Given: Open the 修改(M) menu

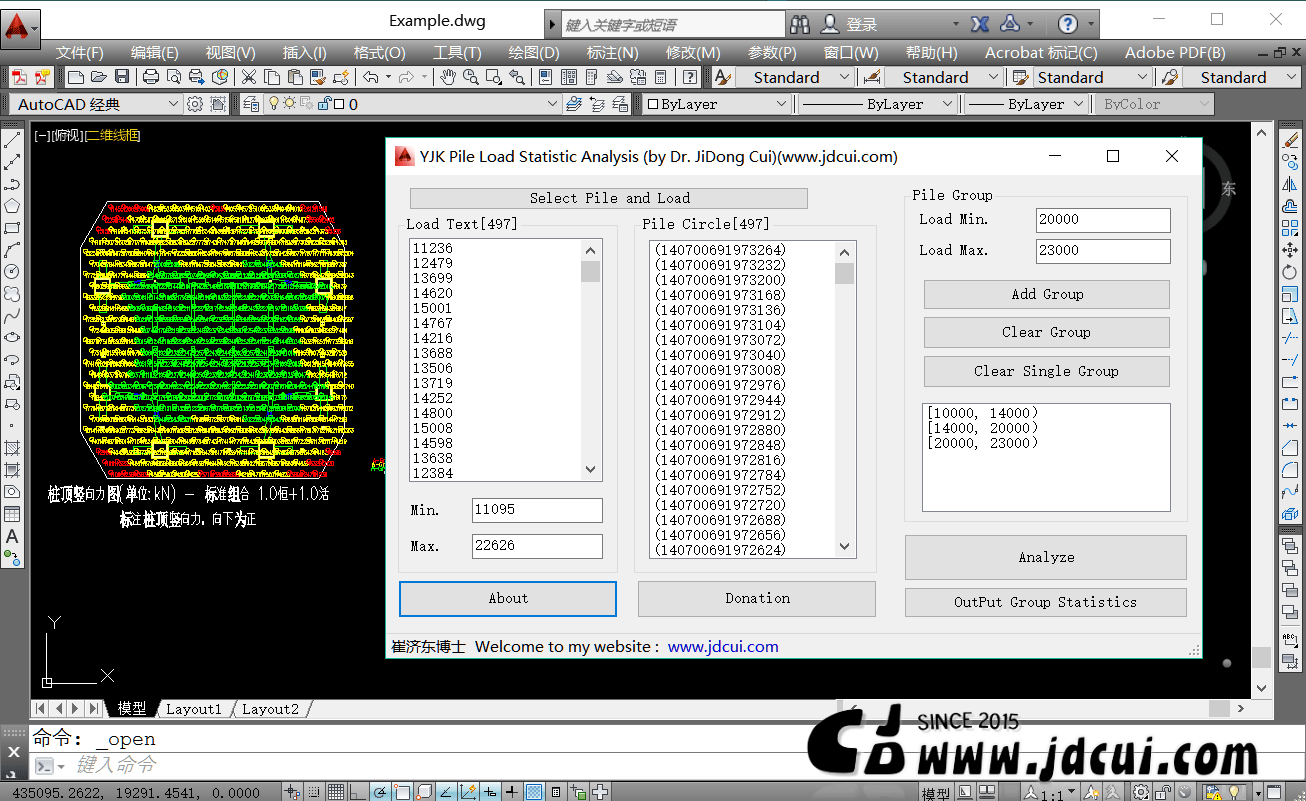Looking at the screenshot, I should point(693,52).
